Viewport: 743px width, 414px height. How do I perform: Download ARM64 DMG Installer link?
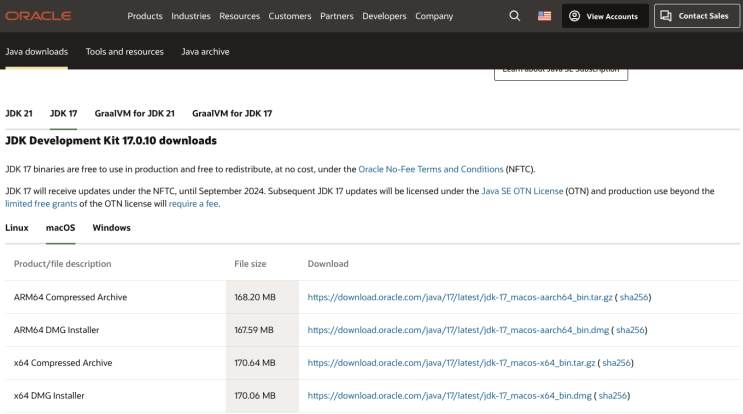[x=458, y=330]
